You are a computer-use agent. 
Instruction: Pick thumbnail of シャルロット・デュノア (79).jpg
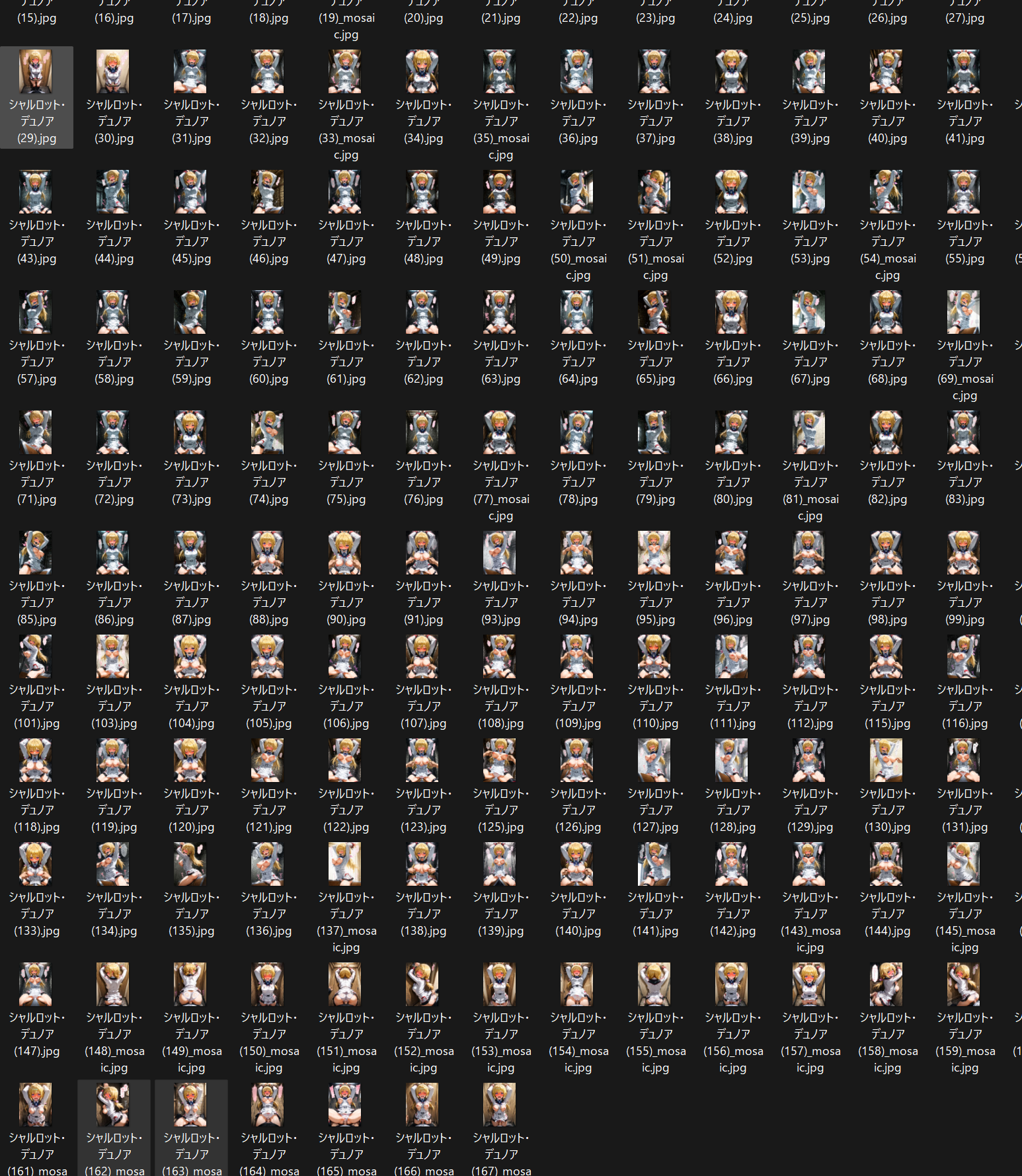[x=654, y=432]
